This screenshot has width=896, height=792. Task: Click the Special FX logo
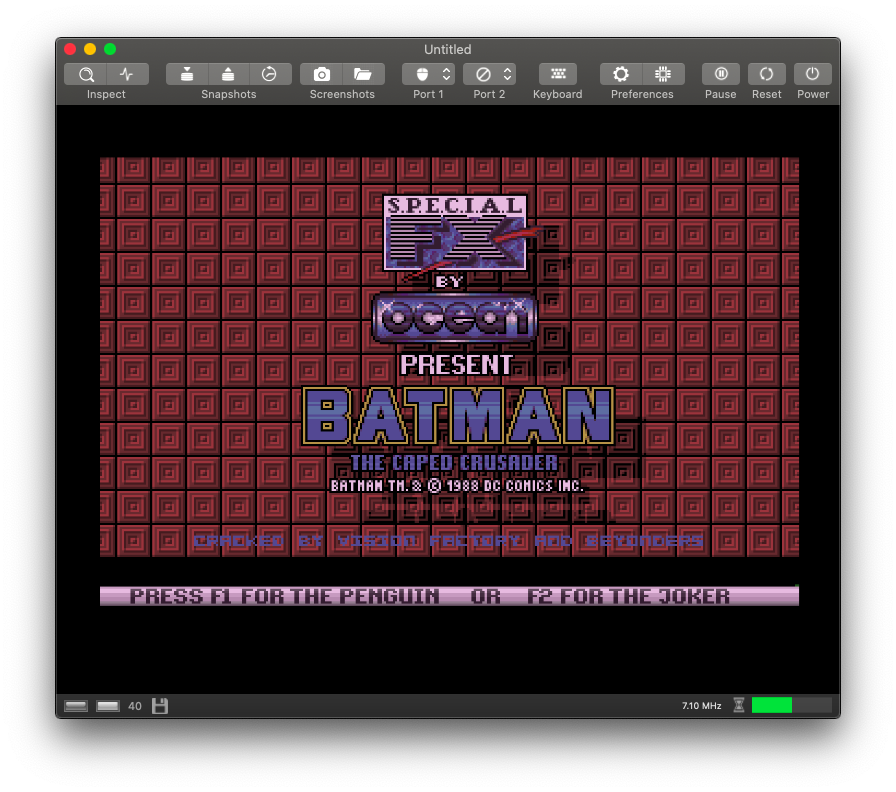coord(455,233)
